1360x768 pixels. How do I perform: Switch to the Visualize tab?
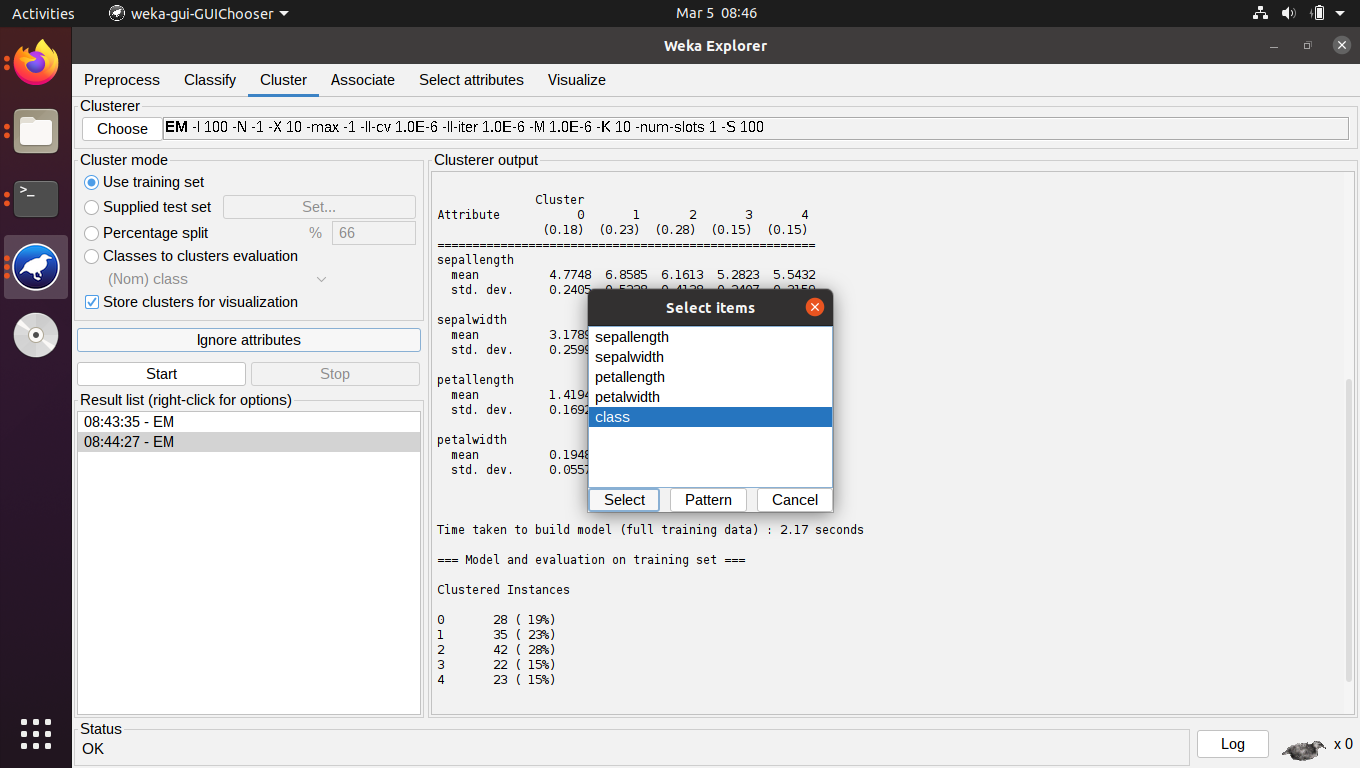(577, 80)
